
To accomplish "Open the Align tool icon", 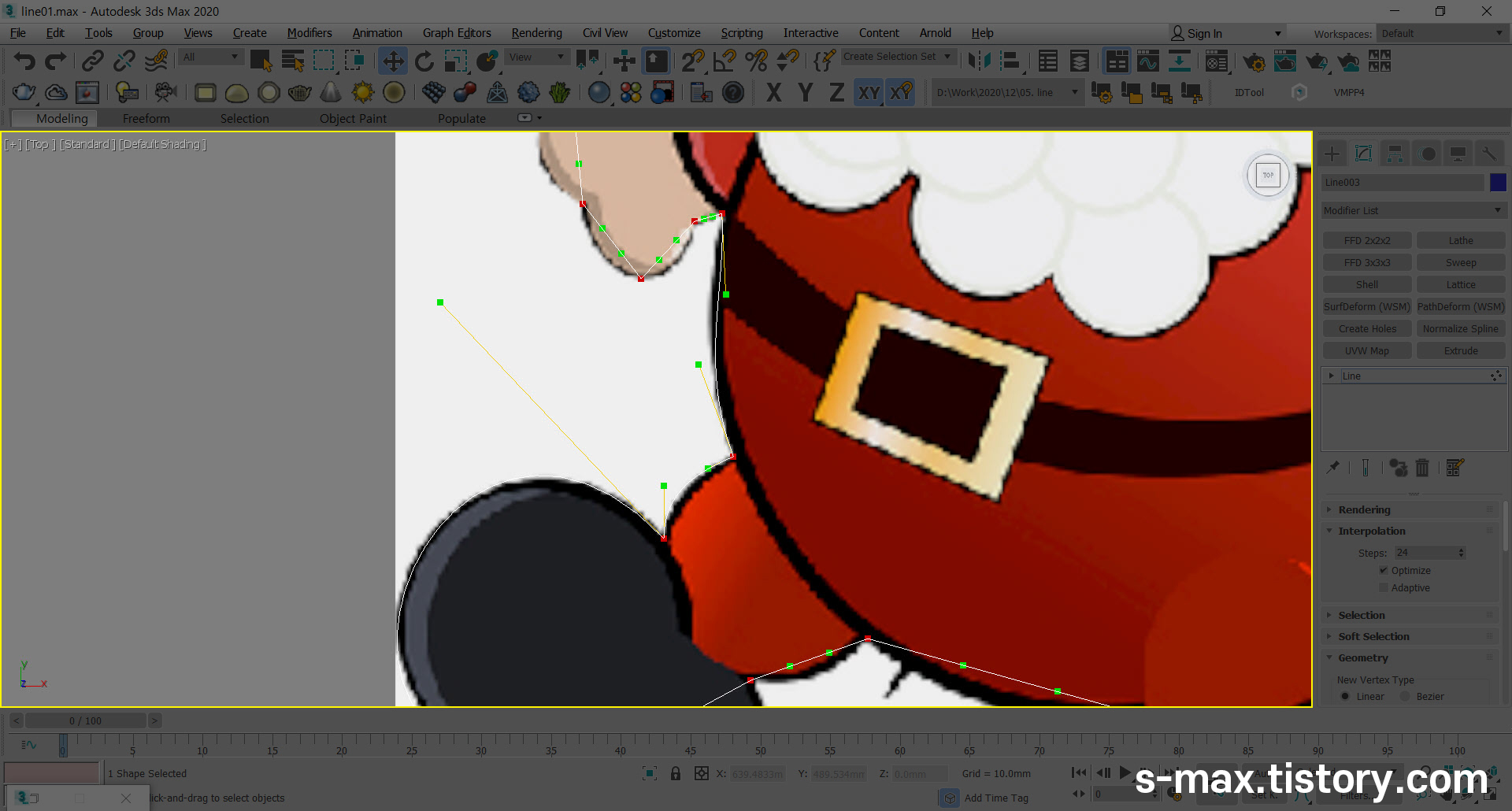I will (x=1011, y=61).
